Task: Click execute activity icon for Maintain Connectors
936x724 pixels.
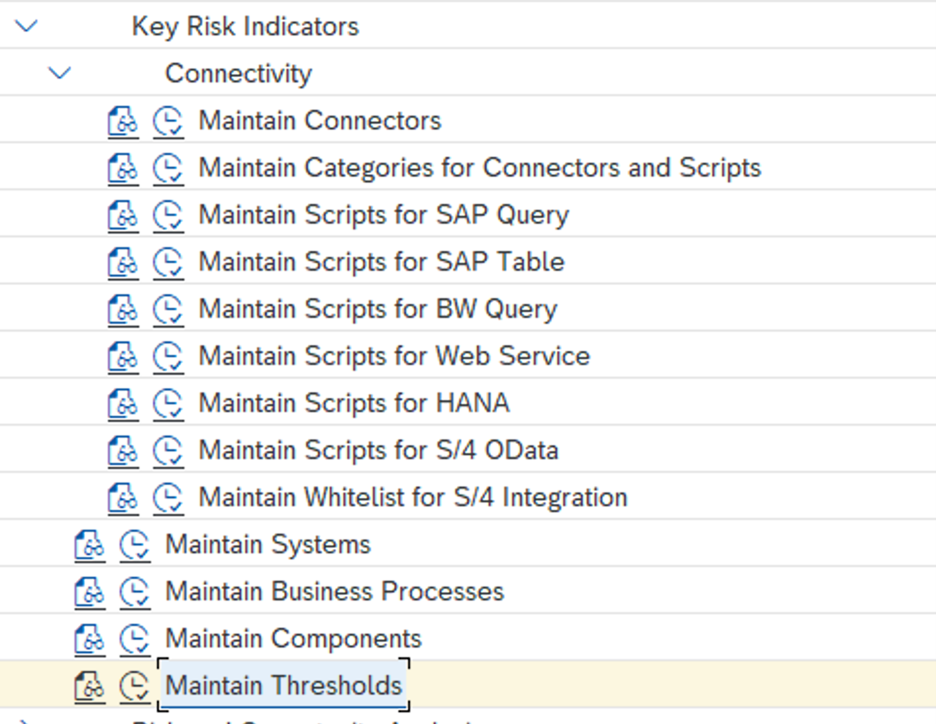Action: [x=168, y=121]
